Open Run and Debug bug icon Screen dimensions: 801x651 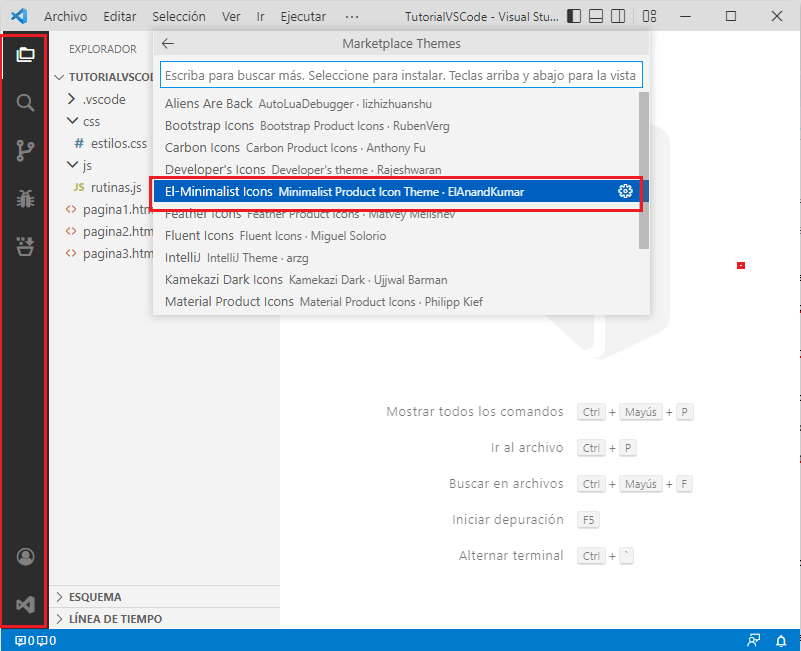tap(25, 199)
